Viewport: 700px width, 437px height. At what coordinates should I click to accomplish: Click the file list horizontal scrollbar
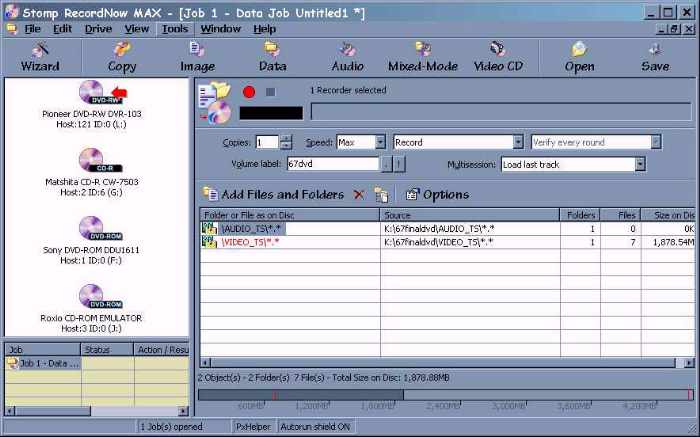[448, 362]
